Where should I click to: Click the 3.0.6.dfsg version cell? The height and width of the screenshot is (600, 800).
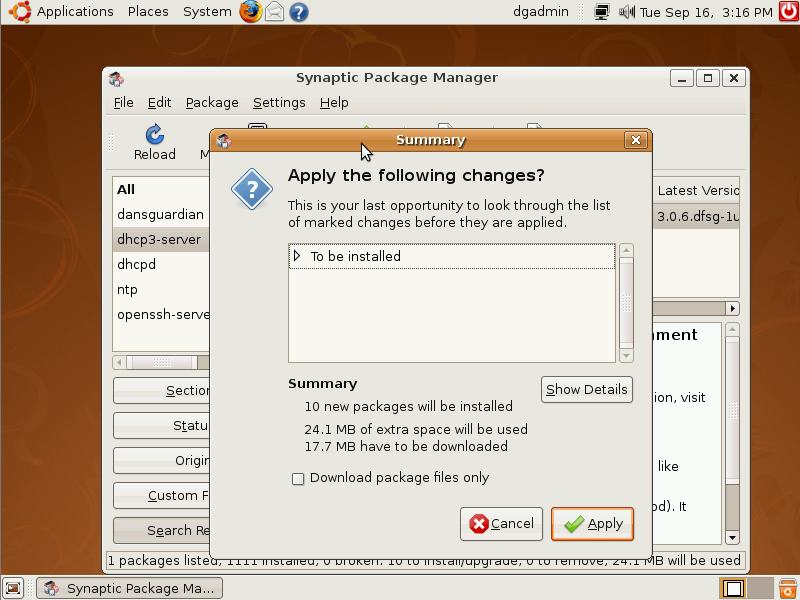[696, 216]
